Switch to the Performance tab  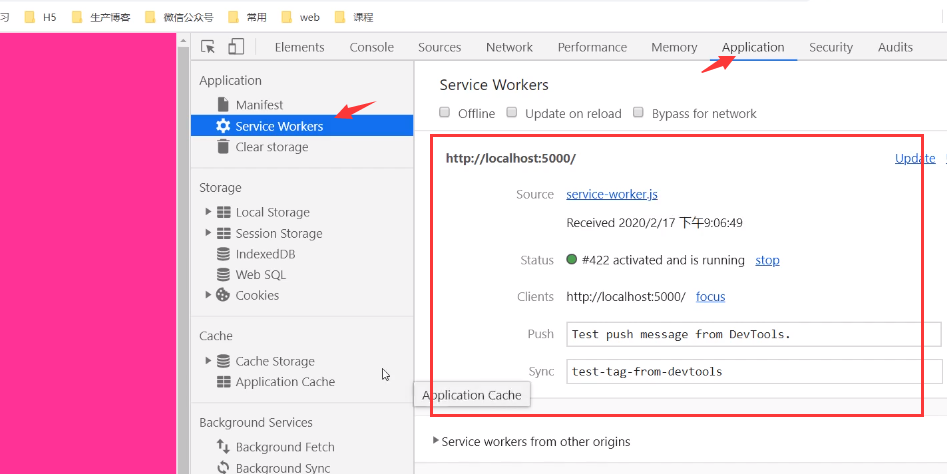(592, 47)
